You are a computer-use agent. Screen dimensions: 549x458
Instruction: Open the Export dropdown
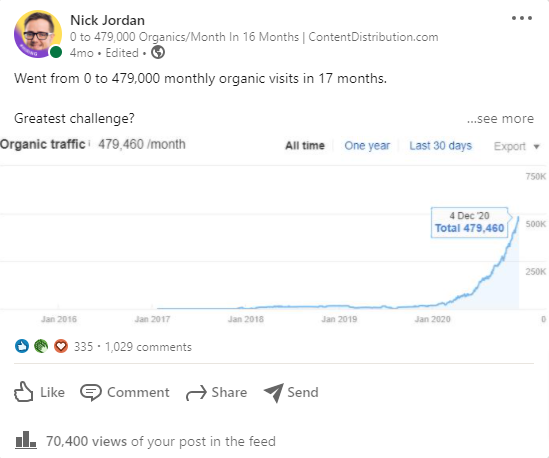coord(516,146)
